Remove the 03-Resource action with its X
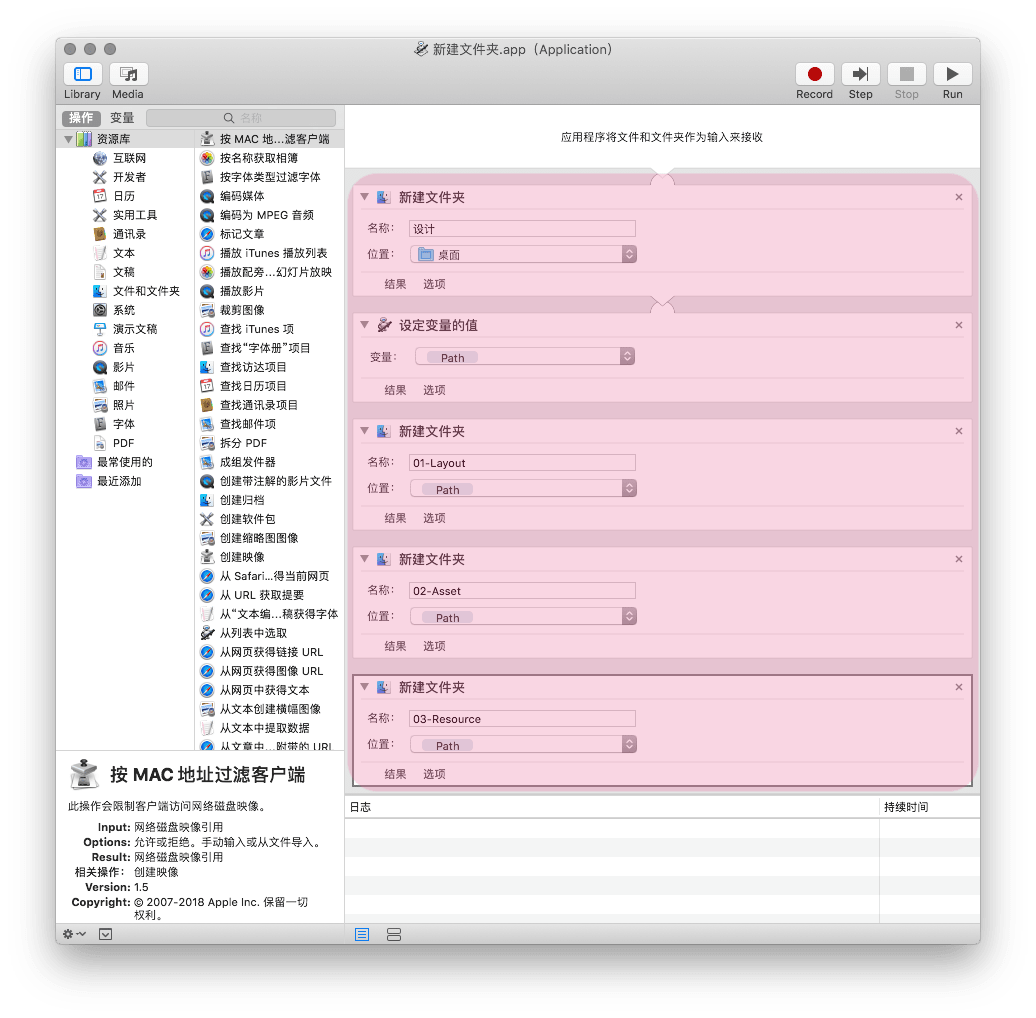Viewport: 1036px width, 1018px height. (959, 687)
